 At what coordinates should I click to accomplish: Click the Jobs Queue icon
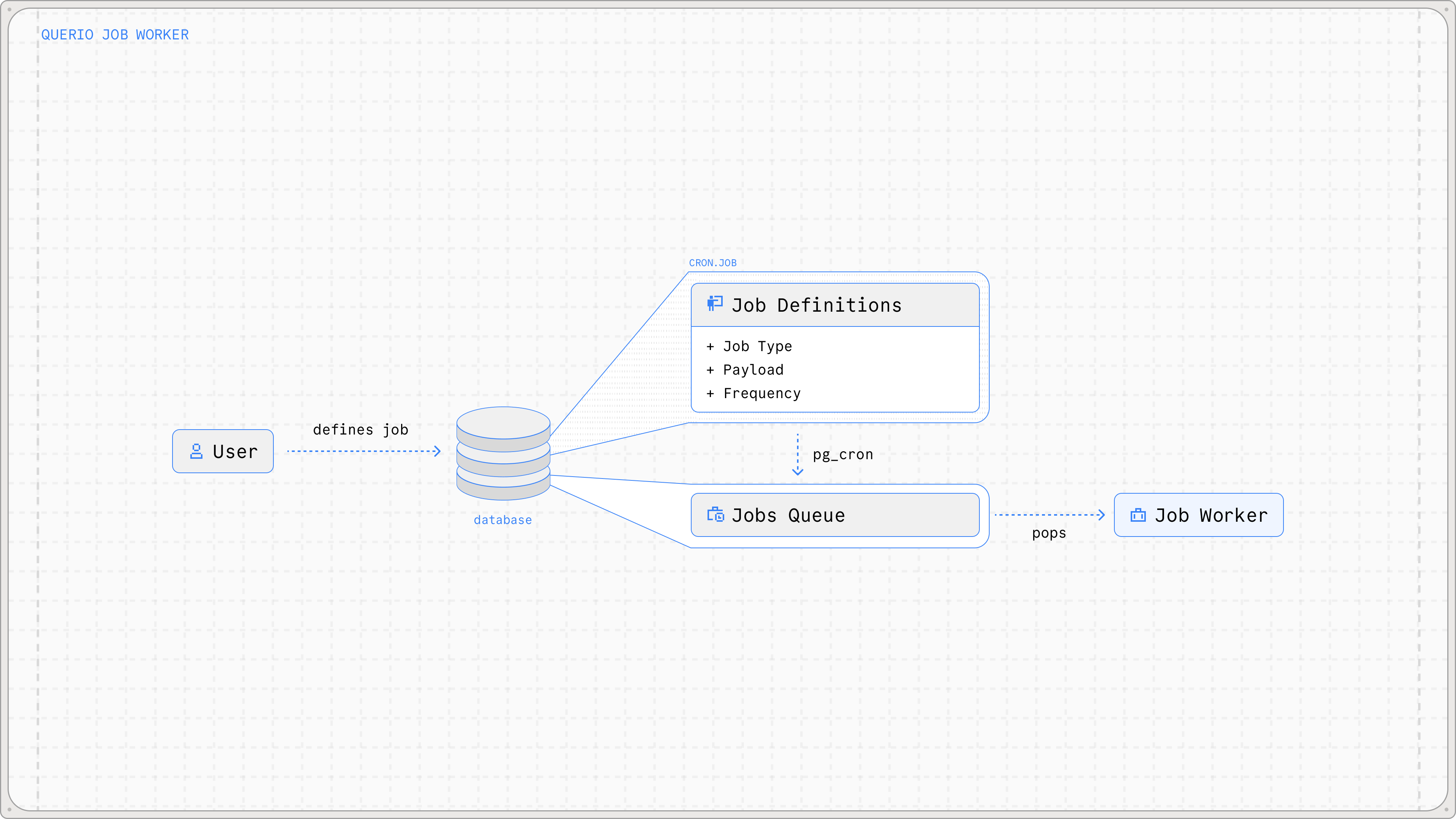pyautogui.click(x=715, y=515)
